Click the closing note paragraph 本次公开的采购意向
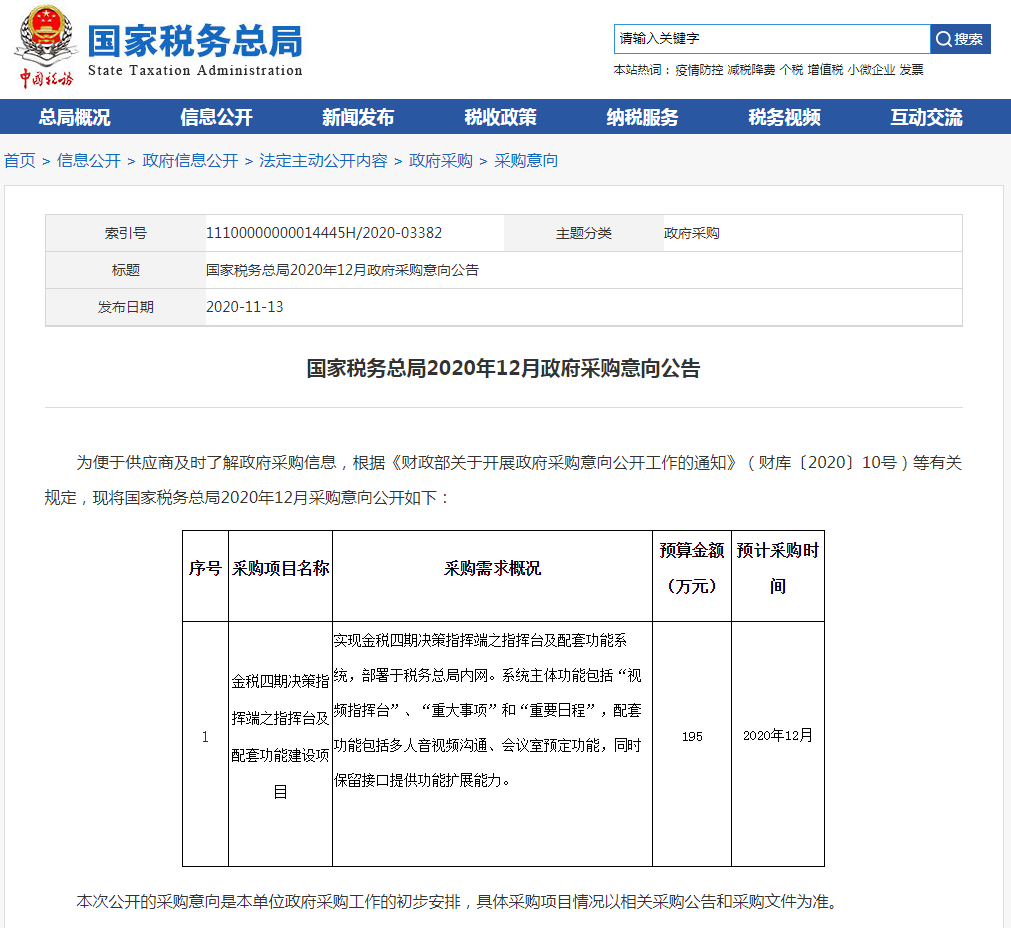 (460, 901)
